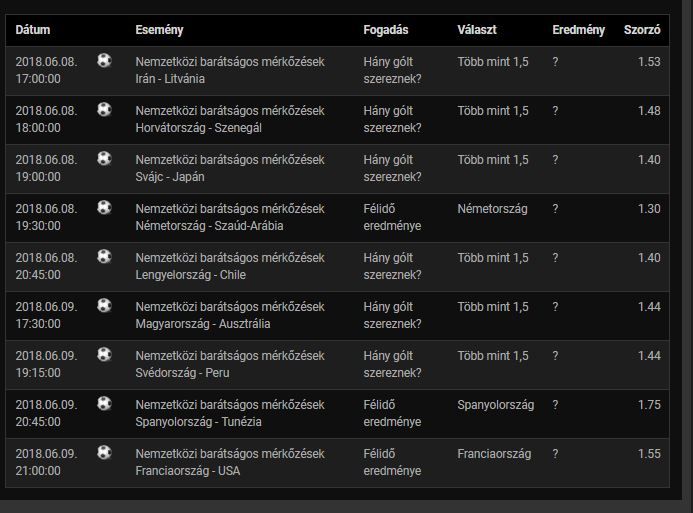Click the soccer ball icon for Franciaország - USA
This screenshot has width=693, height=513.
pyautogui.click(x=104, y=453)
